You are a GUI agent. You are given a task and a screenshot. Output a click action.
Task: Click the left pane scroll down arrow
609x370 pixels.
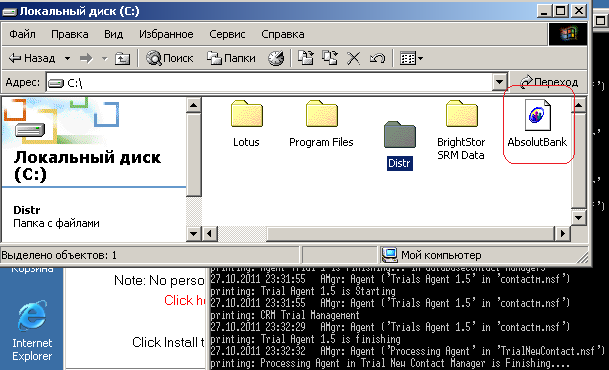[193, 233]
